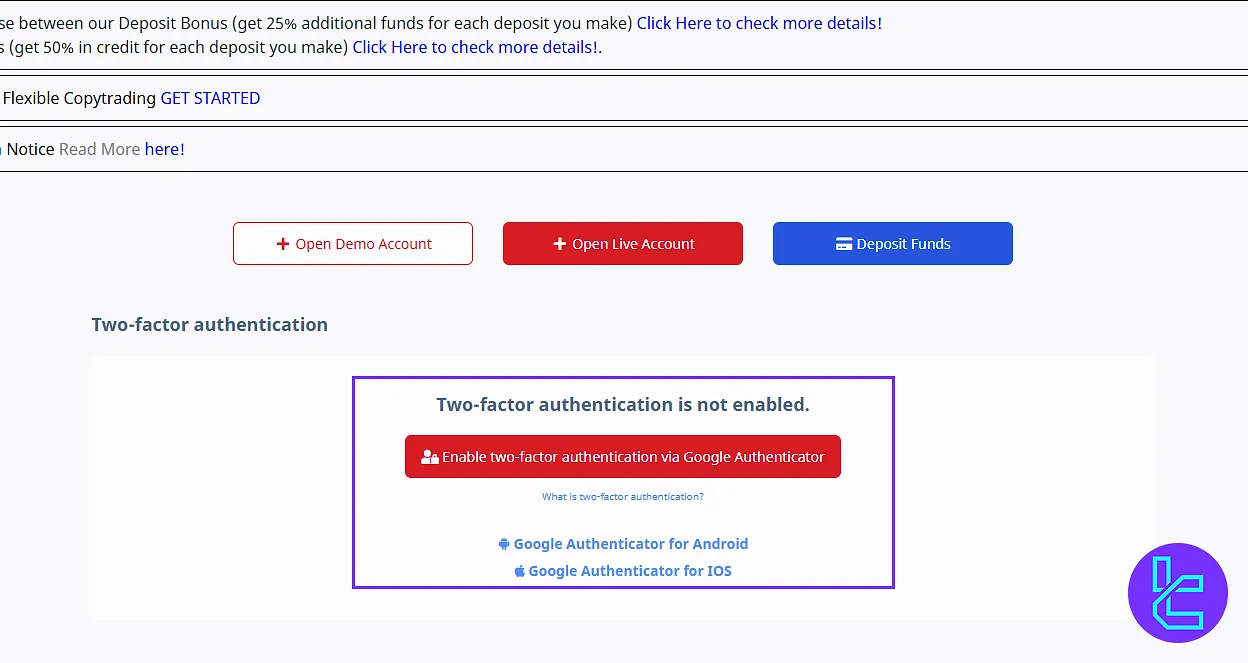Click the credit card icon on Deposit Funds
This screenshot has height=663, width=1248.
[844, 244]
